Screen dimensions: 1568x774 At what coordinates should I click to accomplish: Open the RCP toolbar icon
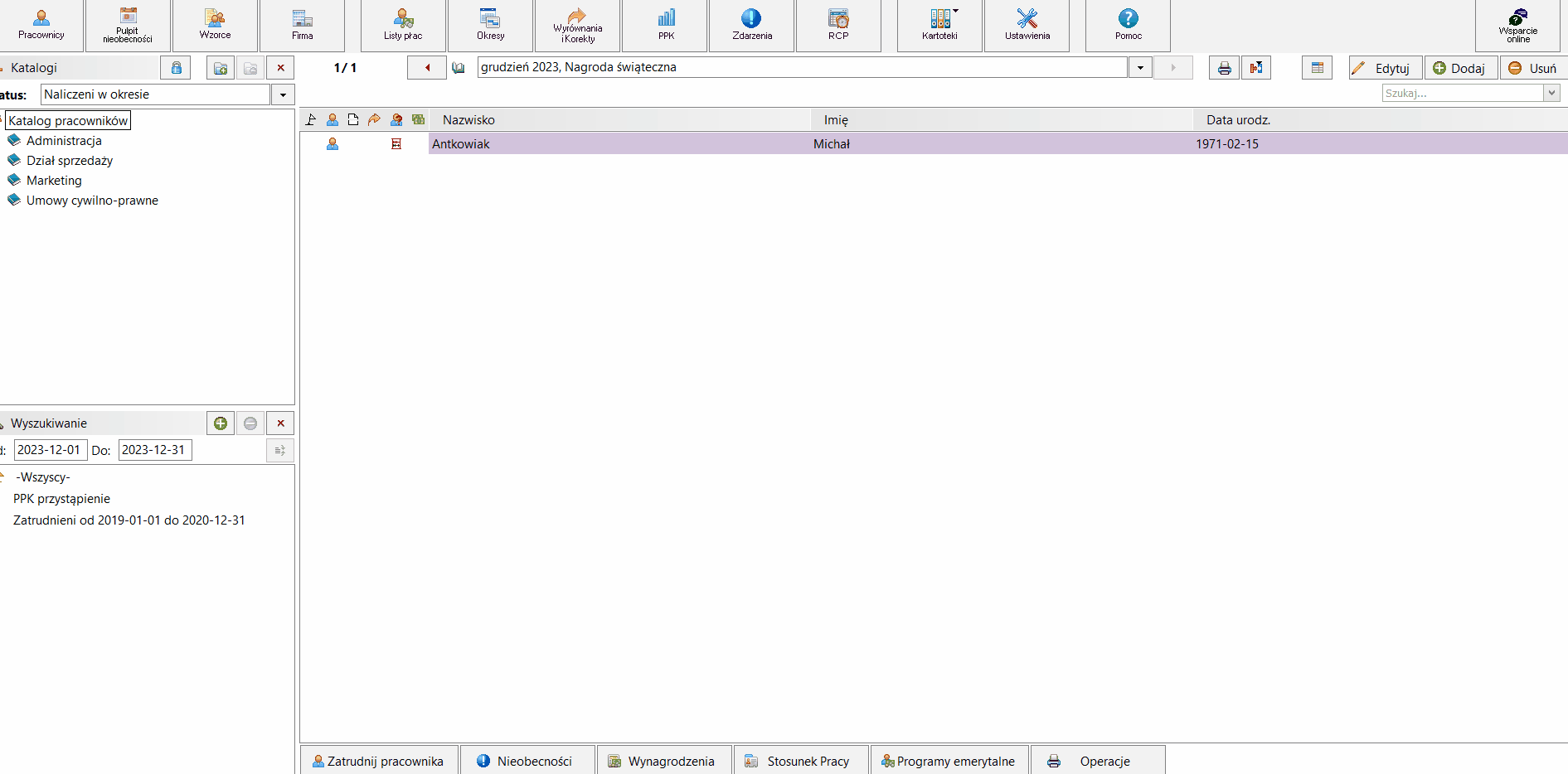pos(838,25)
